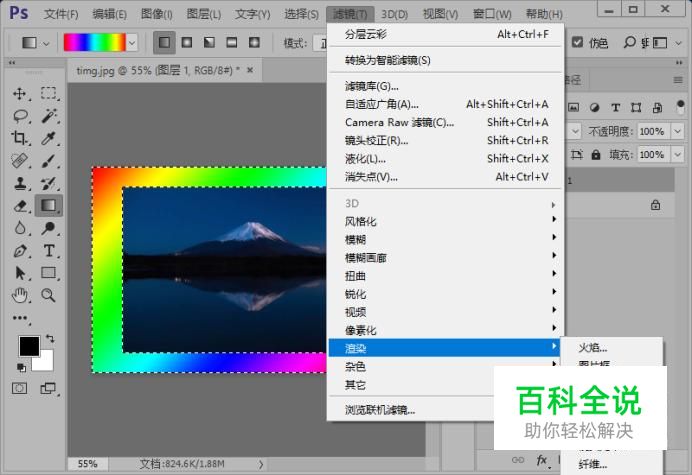Select the Blur tool
The height and width of the screenshot is (475, 692).
click(x=20, y=228)
